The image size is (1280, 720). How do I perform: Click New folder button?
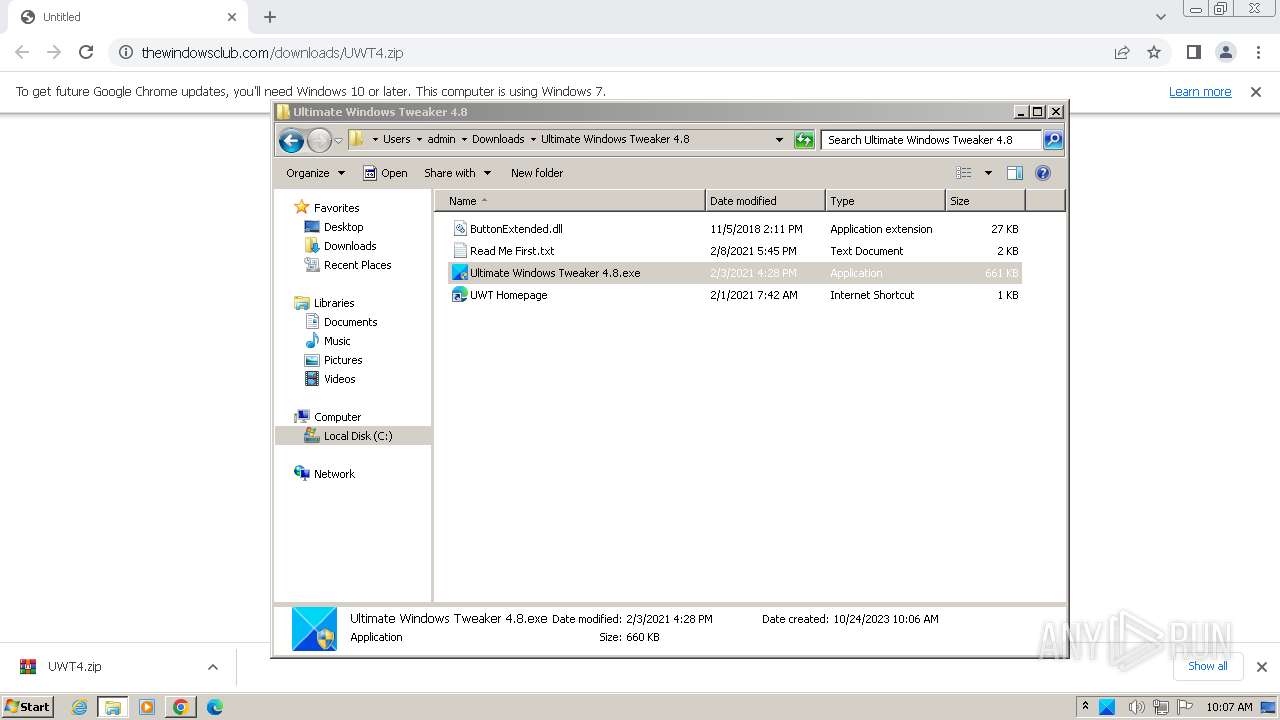(537, 173)
